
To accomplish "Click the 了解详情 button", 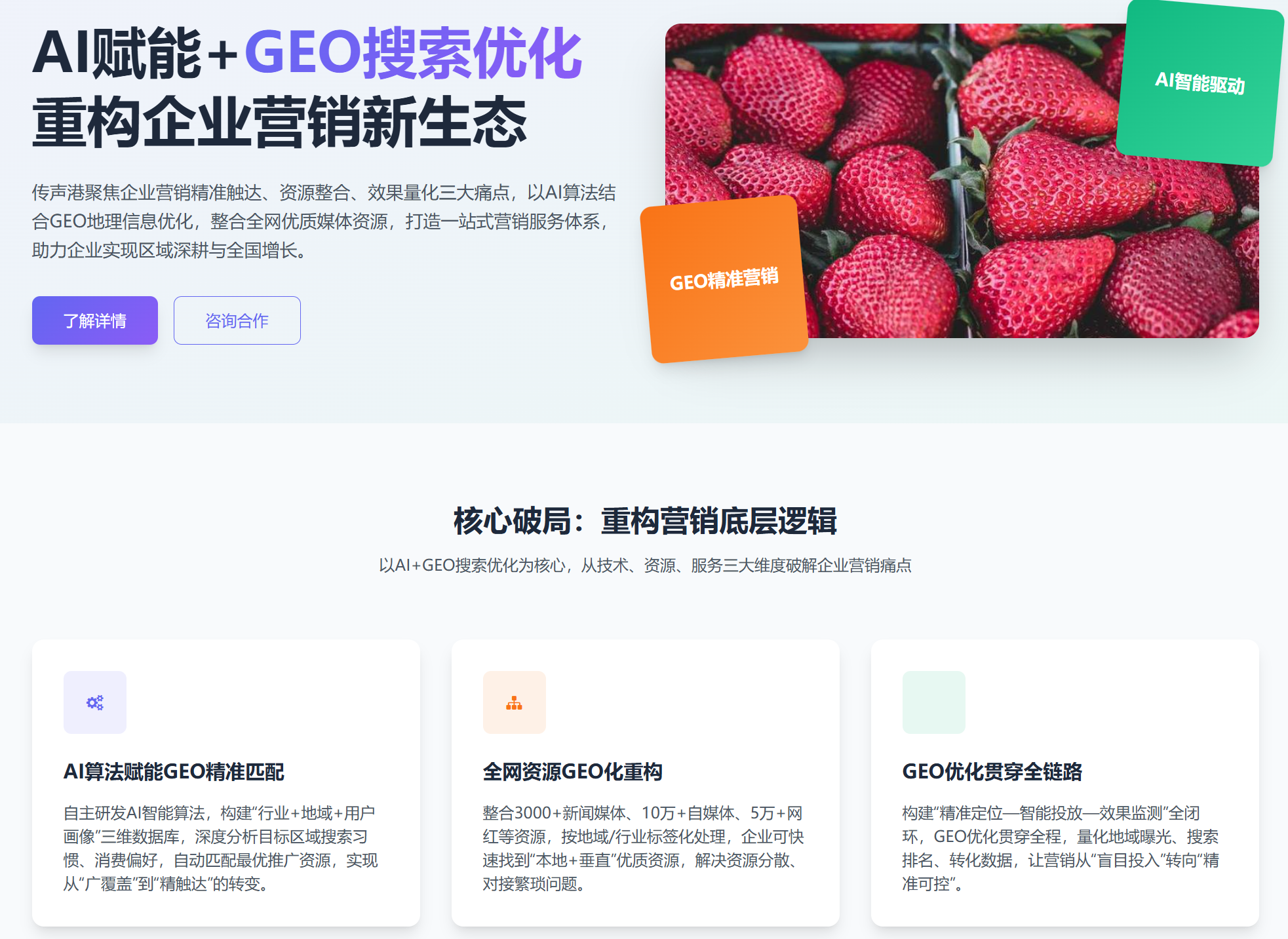I will tap(95, 320).
